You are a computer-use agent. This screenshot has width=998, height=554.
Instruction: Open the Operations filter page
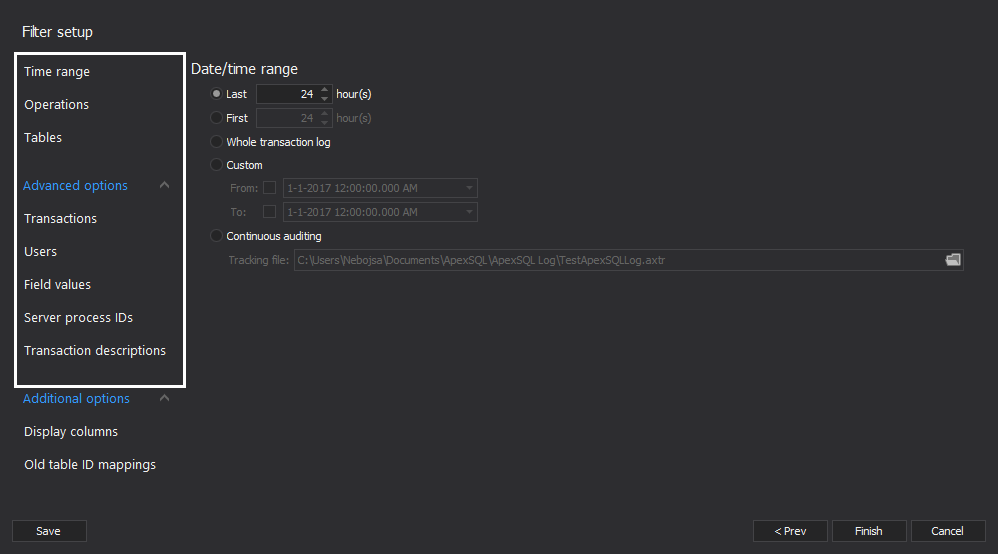click(56, 104)
